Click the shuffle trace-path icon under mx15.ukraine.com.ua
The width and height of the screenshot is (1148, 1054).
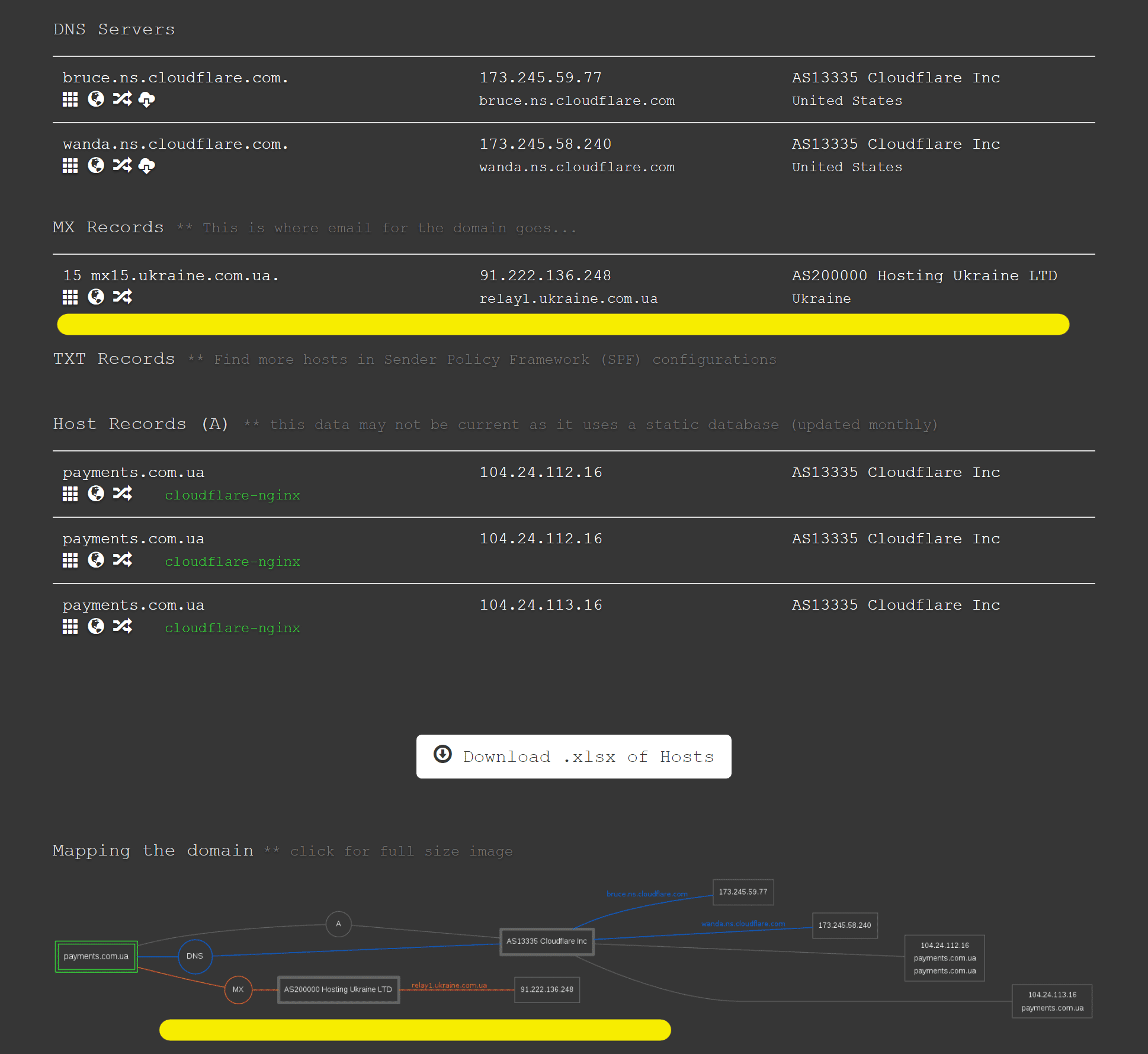pos(123,296)
